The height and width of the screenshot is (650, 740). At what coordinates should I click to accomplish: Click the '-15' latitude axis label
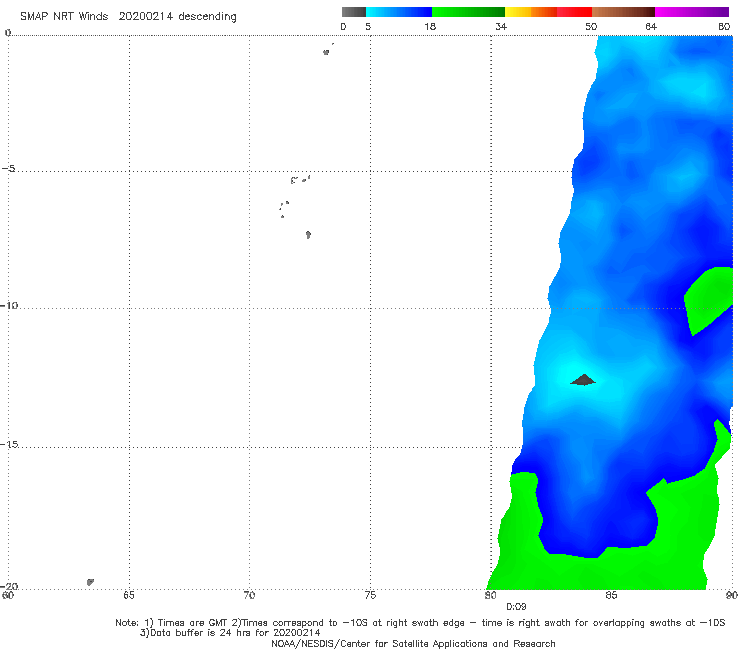(9, 444)
